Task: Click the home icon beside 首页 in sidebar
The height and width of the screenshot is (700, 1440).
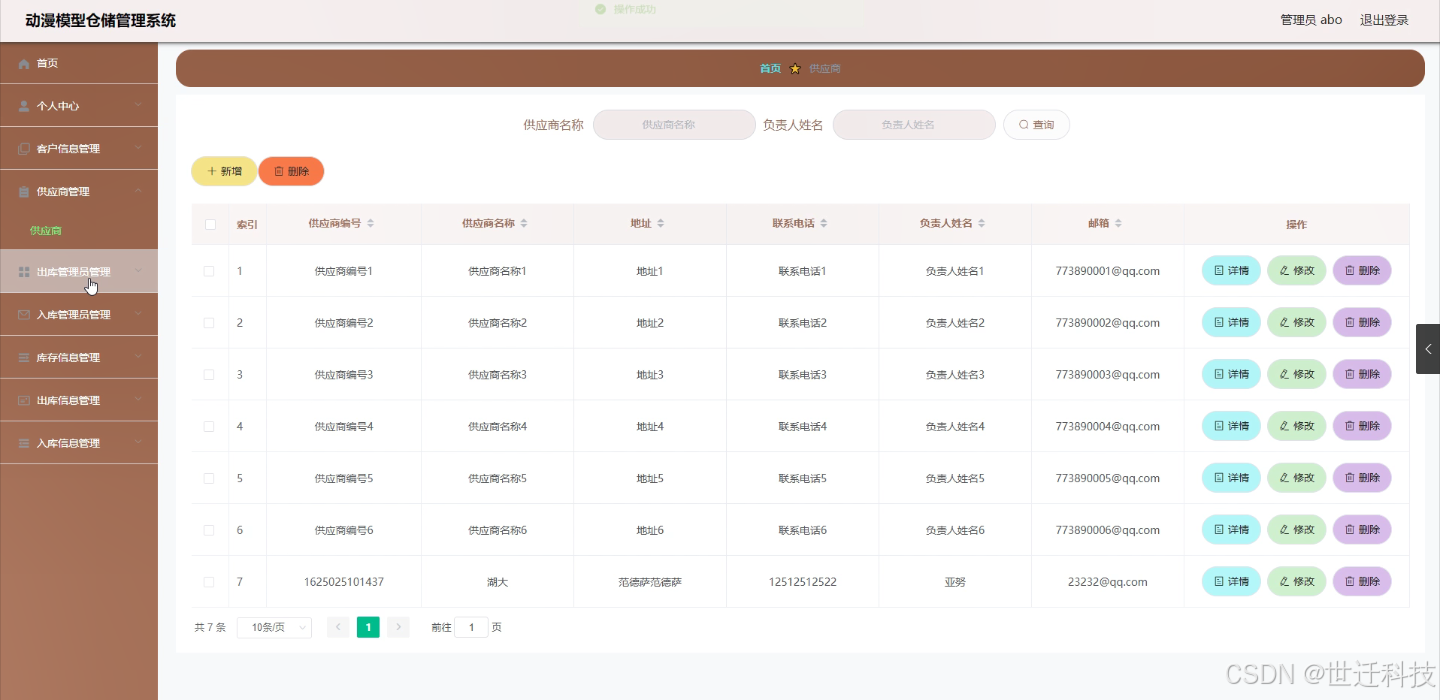Action: pyautogui.click(x=24, y=64)
